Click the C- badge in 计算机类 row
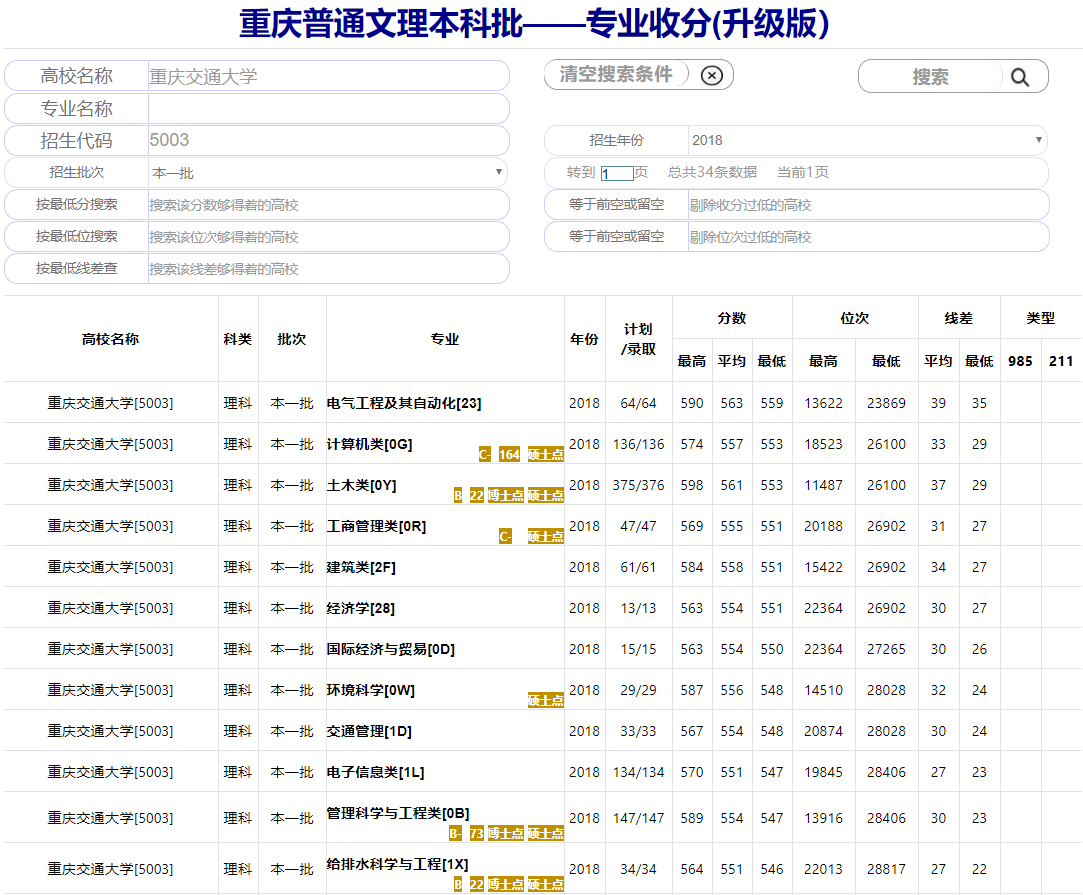The image size is (1083, 895). (x=484, y=454)
